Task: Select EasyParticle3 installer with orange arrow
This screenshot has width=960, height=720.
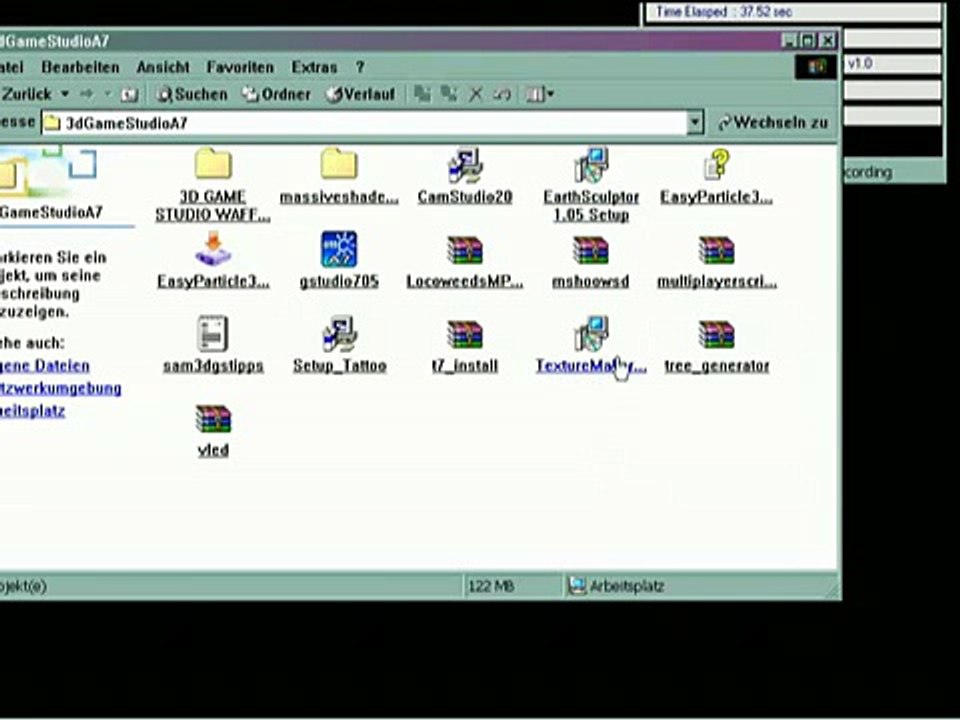Action: tap(213, 249)
